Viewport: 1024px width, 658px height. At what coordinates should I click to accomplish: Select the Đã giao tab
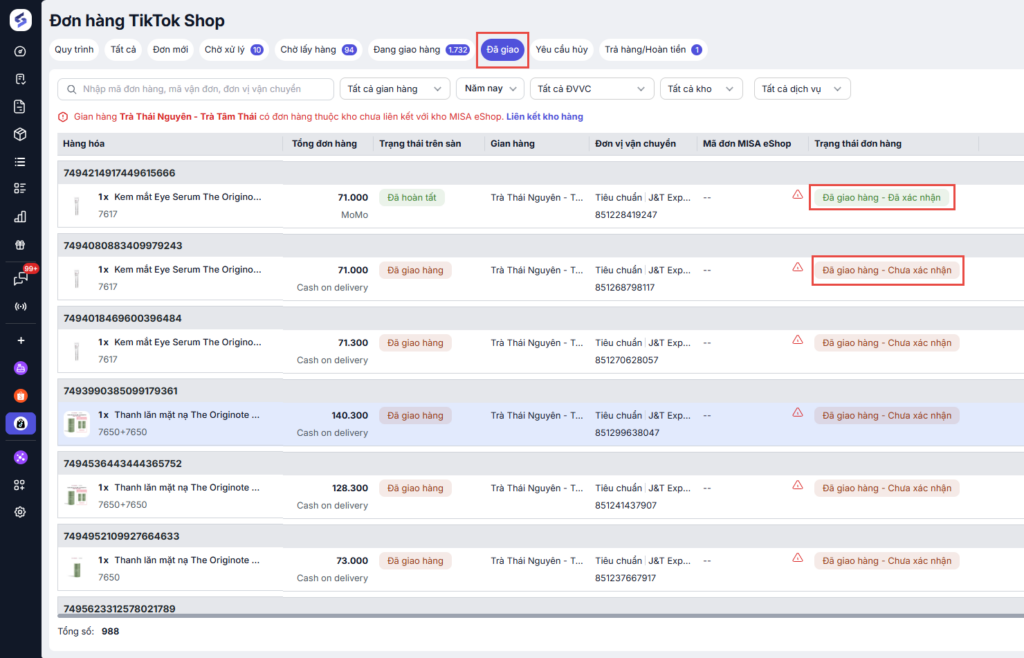pos(502,50)
